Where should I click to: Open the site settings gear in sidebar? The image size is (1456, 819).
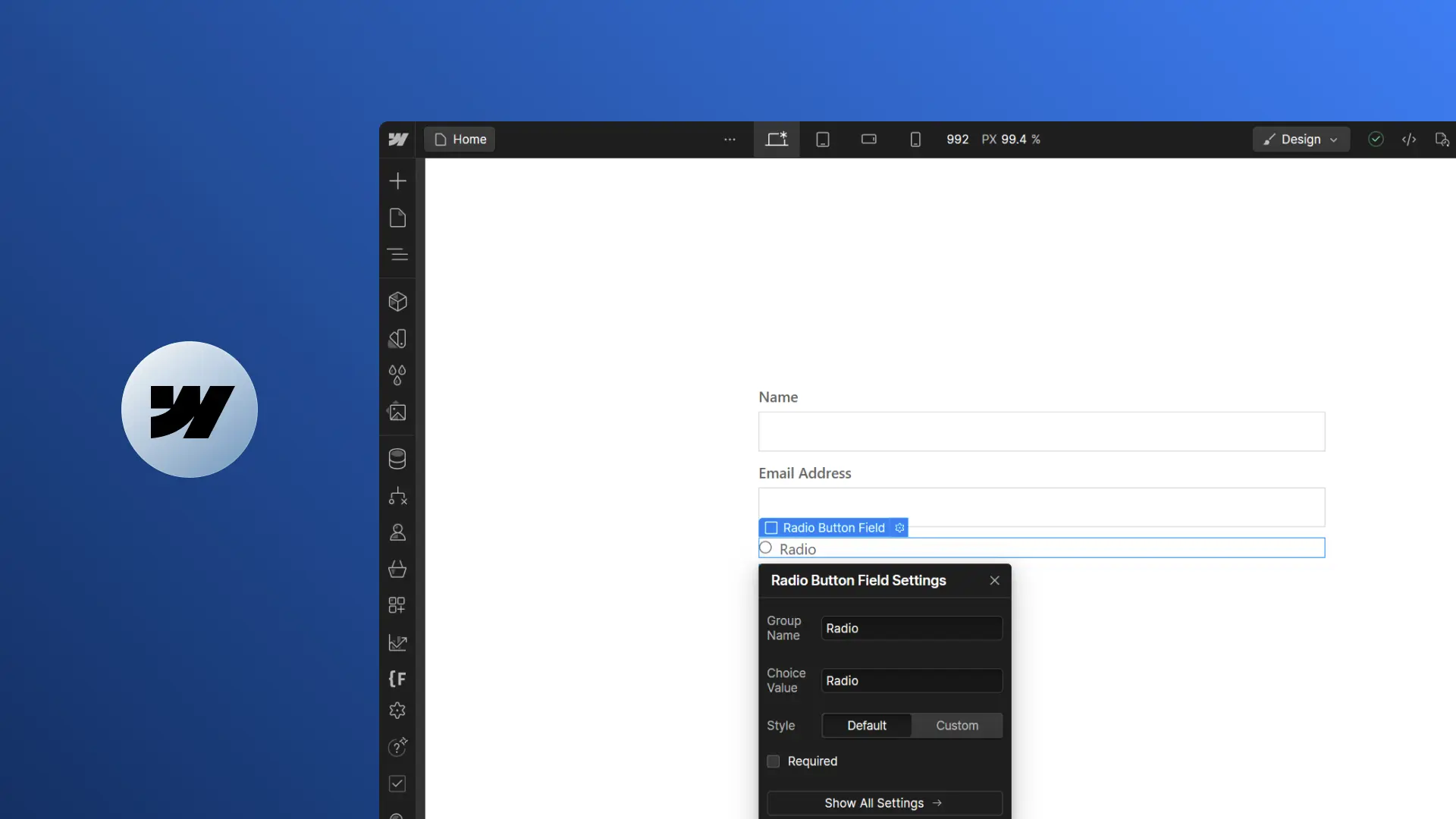397,711
